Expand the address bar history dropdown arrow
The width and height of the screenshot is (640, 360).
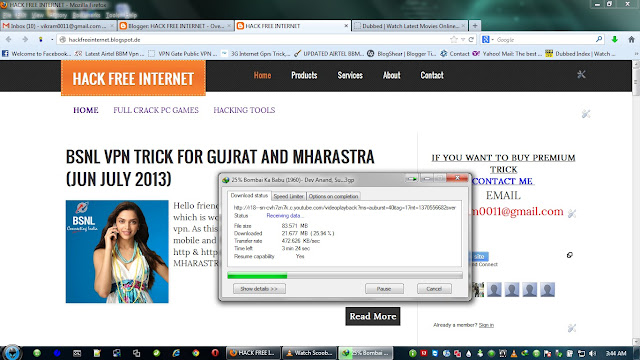pyautogui.click(x=463, y=40)
